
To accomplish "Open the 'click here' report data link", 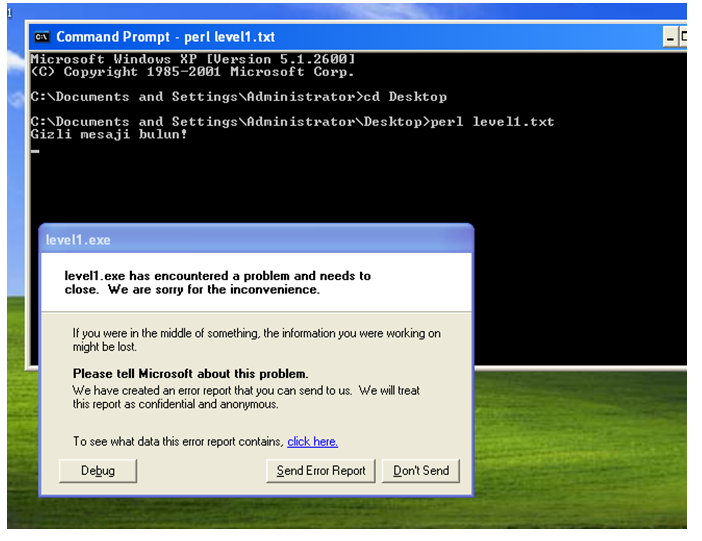I will point(312,442).
